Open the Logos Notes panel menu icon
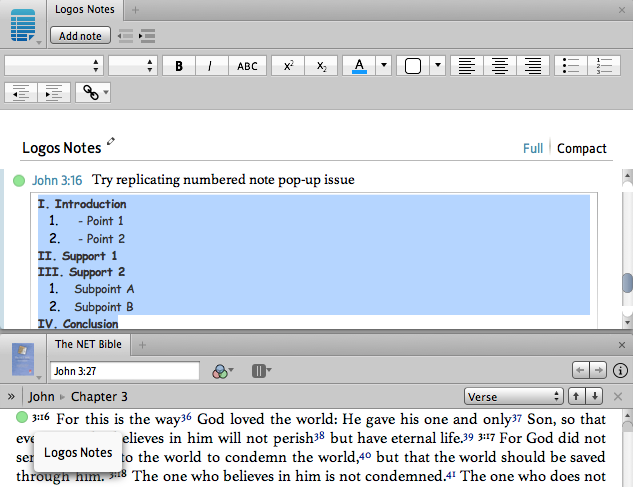 (23, 25)
